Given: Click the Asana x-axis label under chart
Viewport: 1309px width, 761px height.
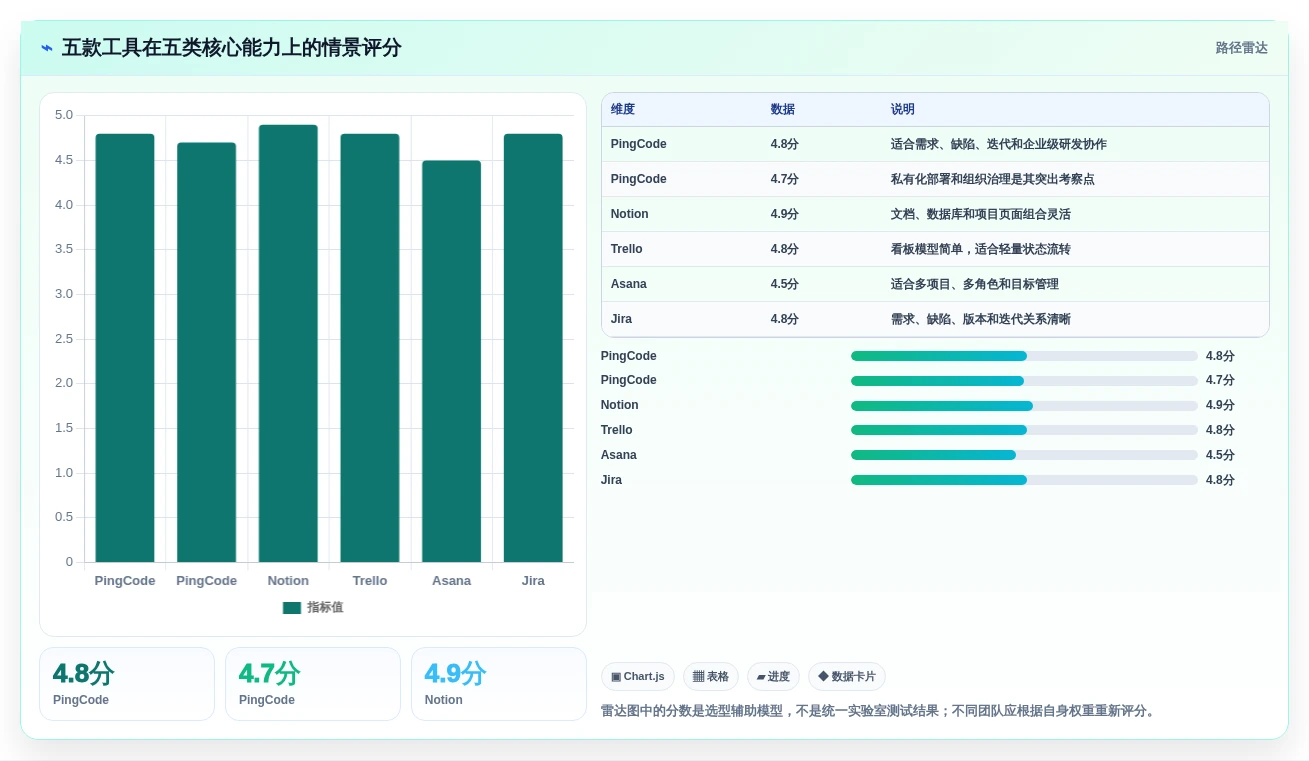Looking at the screenshot, I should (x=451, y=581).
